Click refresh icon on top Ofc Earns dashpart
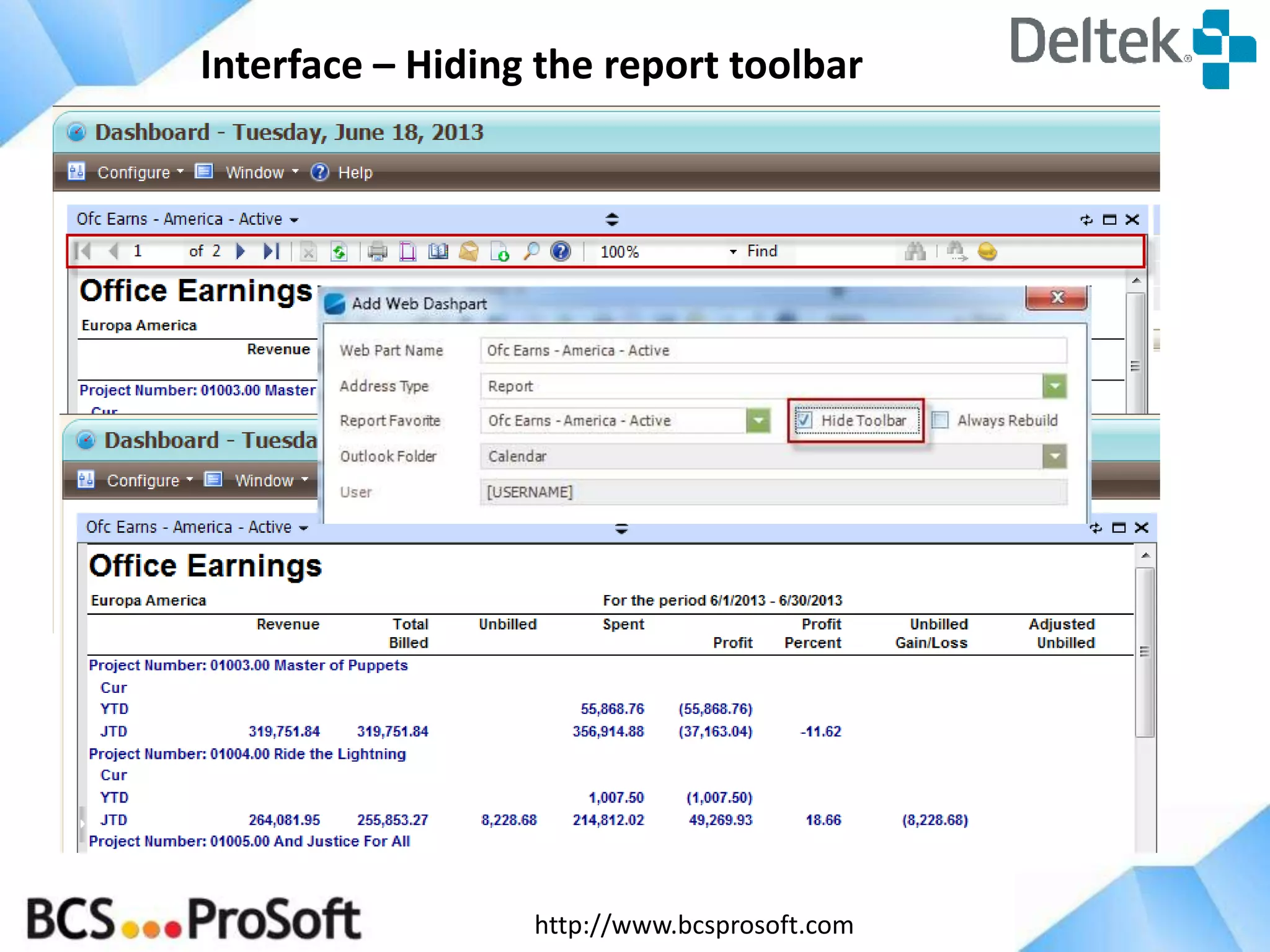This screenshot has height=952, width=1270. click(x=1086, y=219)
